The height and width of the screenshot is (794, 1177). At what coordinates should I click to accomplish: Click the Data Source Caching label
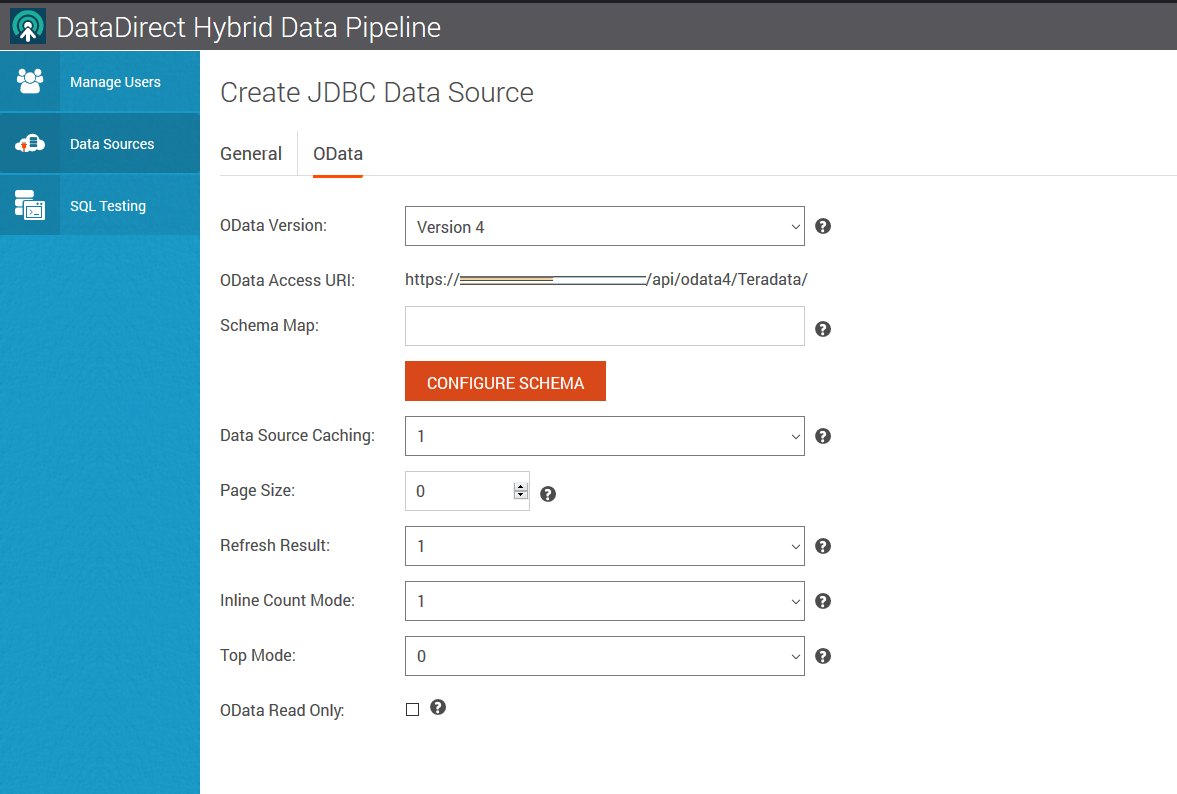pyautogui.click(x=297, y=435)
